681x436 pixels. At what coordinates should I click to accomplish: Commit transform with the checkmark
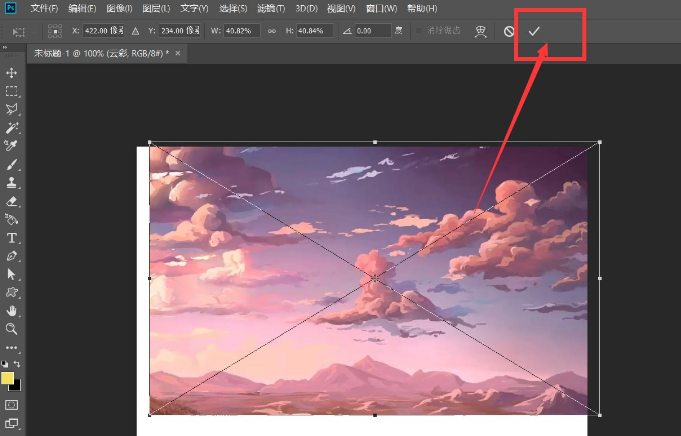point(534,31)
